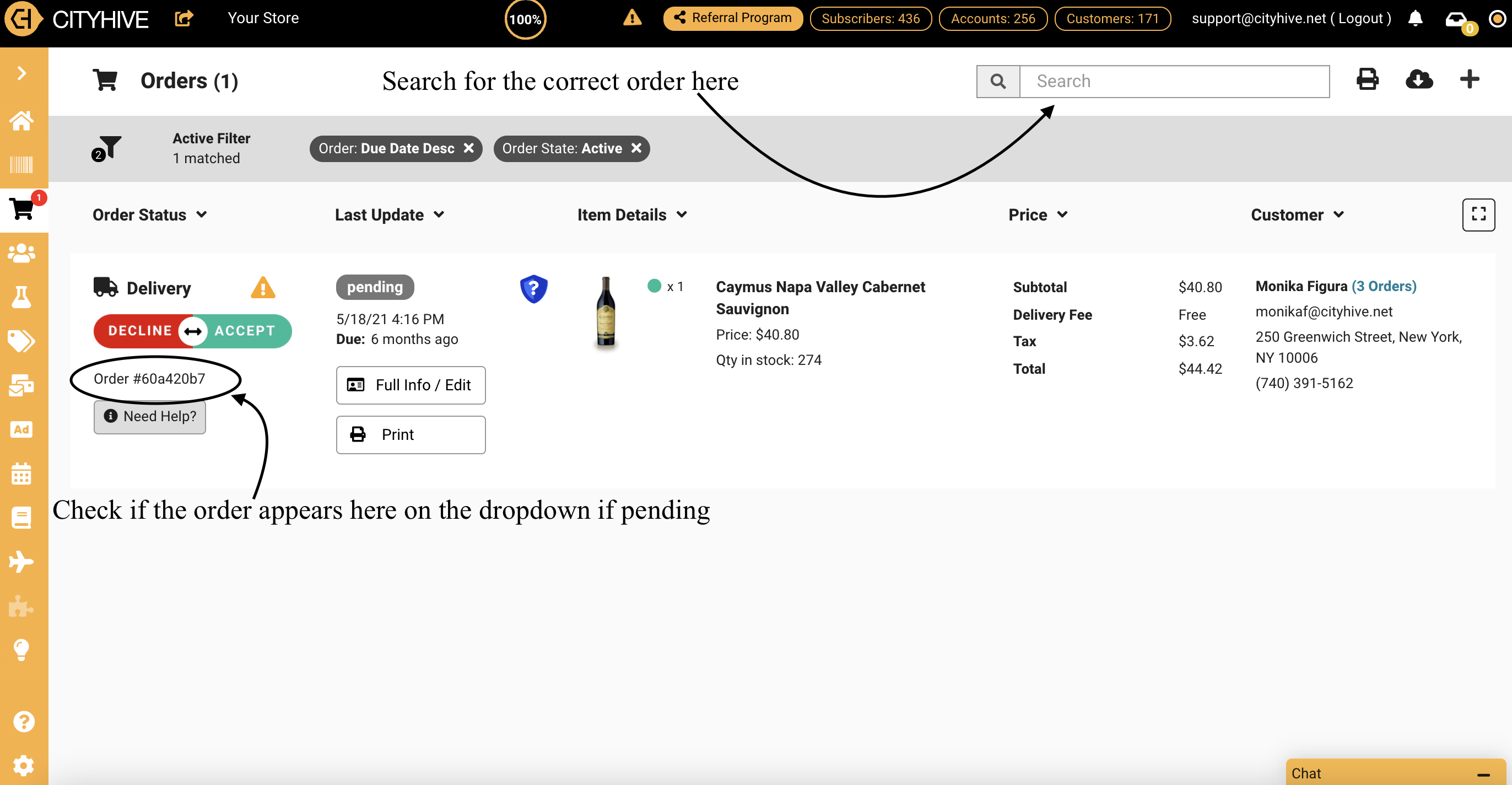Open the sidebar help question mark
The image size is (1512, 785).
(24, 722)
